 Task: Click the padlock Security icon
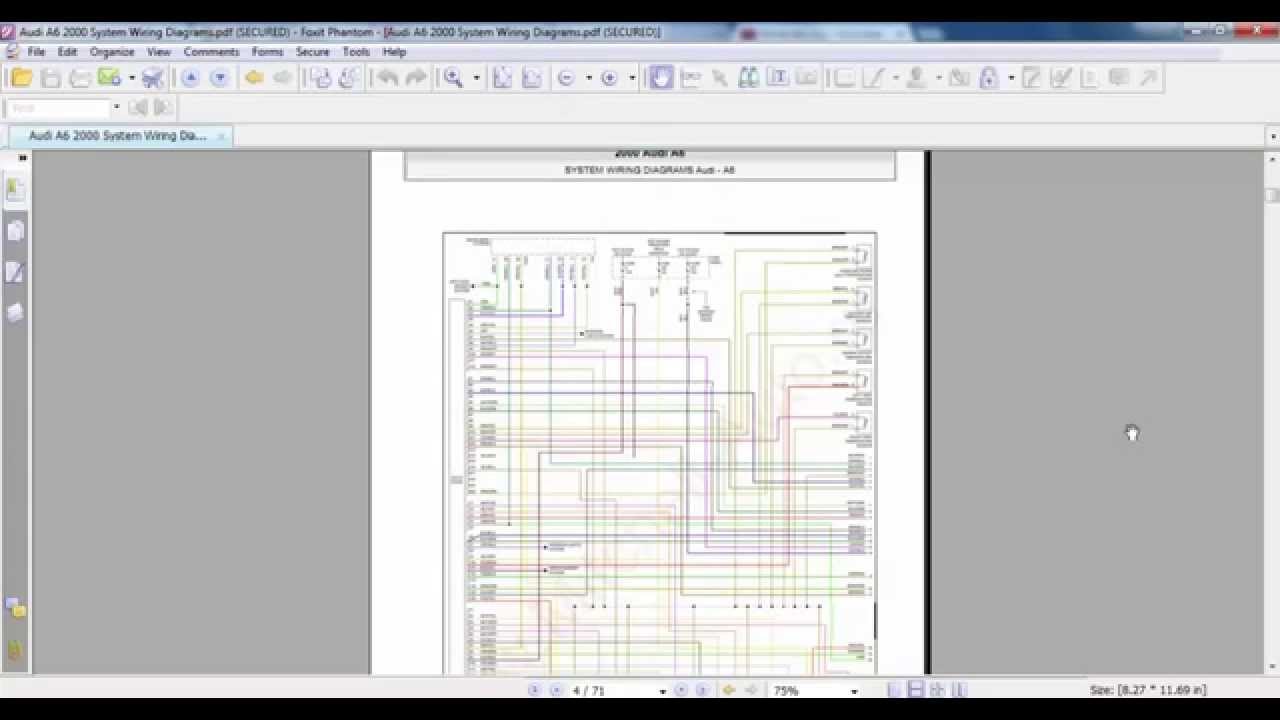pos(989,78)
